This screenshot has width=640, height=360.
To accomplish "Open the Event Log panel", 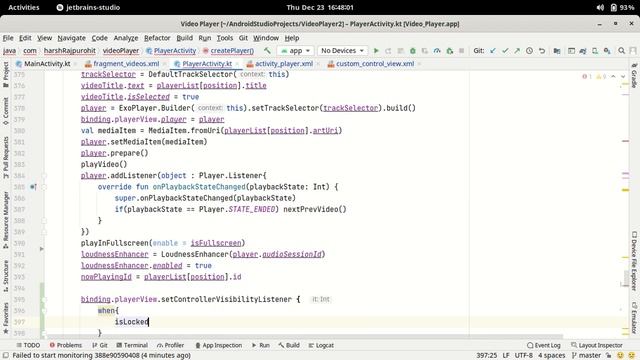I will [543, 345].
